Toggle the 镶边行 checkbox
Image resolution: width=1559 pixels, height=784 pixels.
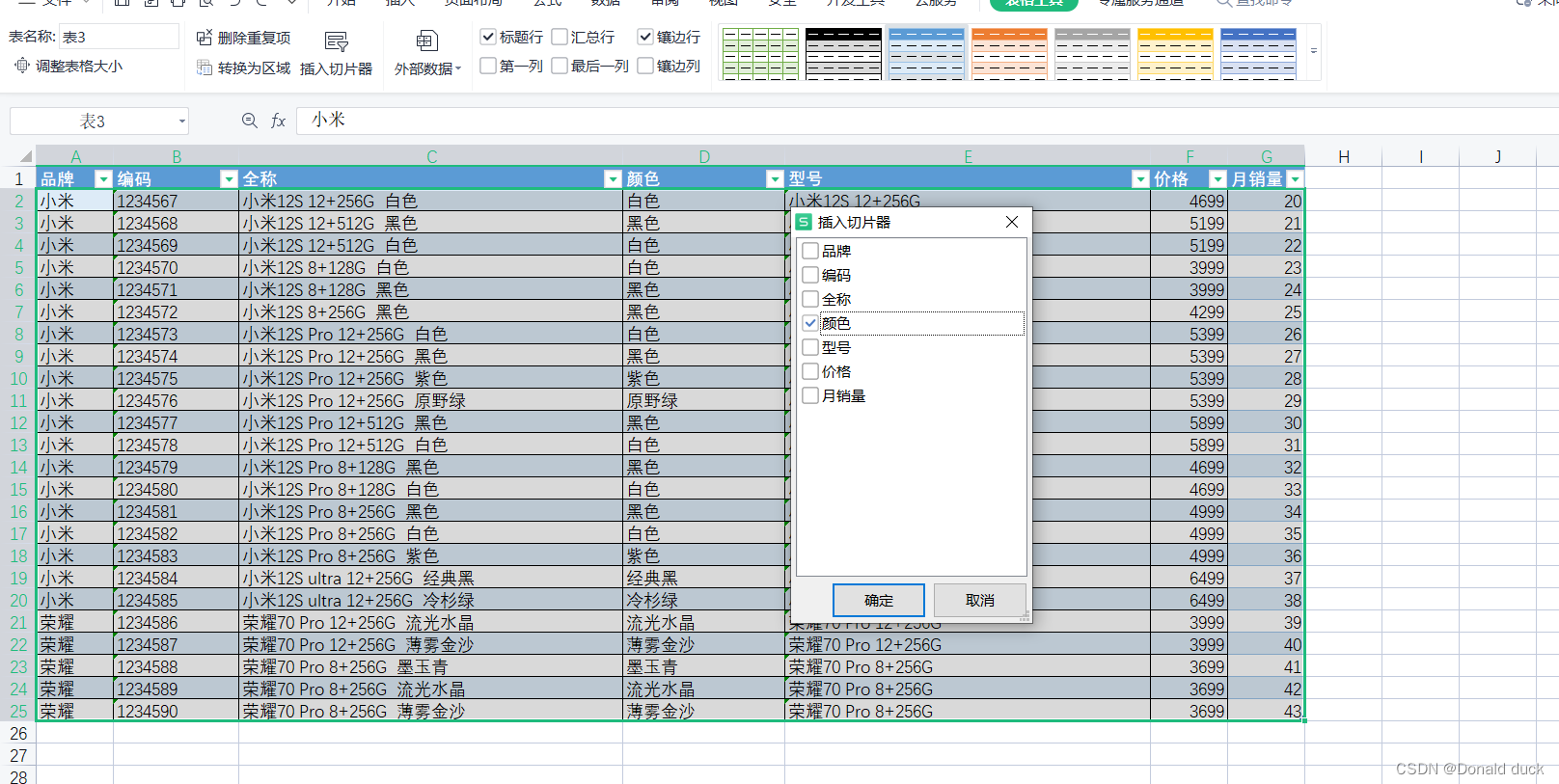pyautogui.click(x=645, y=37)
